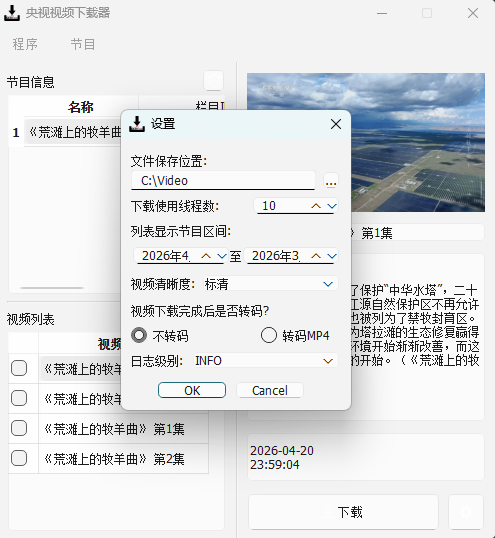Click the timestamp 2026-04-20 23:59:04
Screen dimensions: 495x538
(x=282, y=457)
